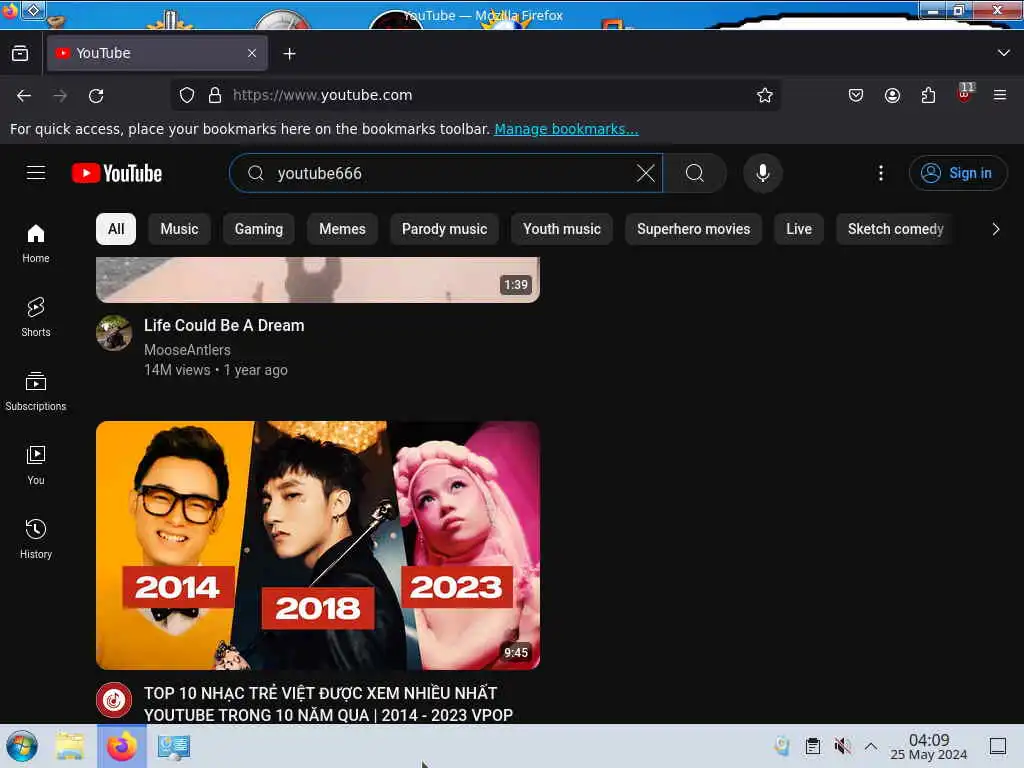Open Subscriptions in sidebar

click(36, 391)
